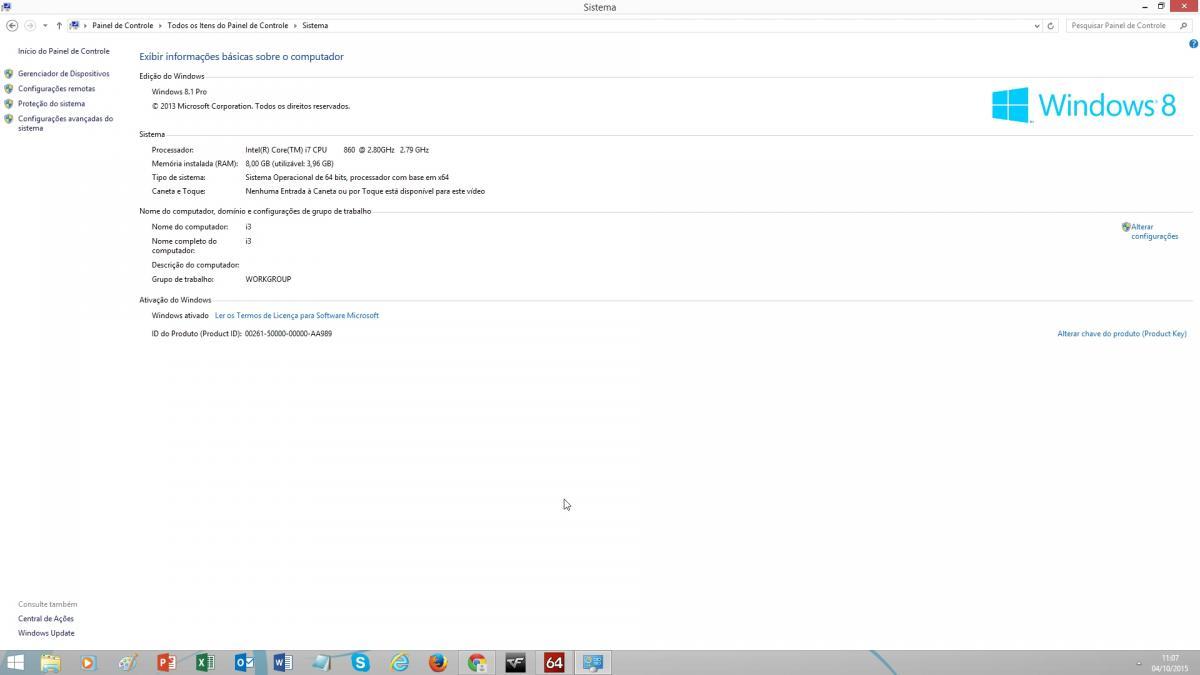Click the shield icon beside Alterar configurações
This screenshot has height=675, width=1200.
coord(1126,227)
